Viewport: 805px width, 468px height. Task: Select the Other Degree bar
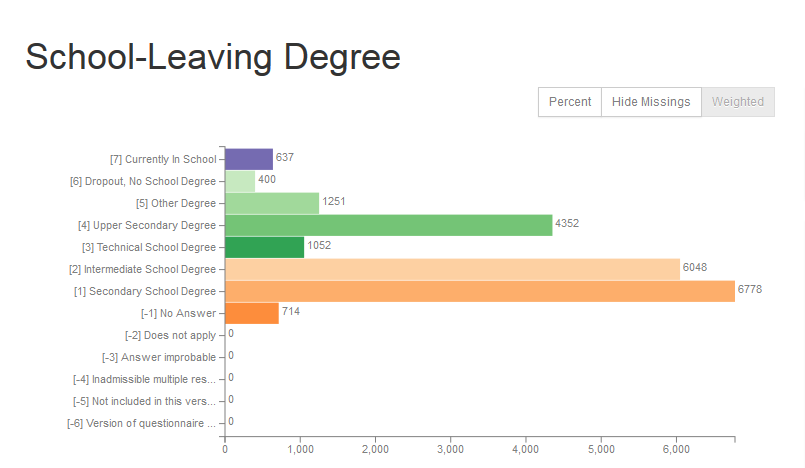tap(272, 203)
